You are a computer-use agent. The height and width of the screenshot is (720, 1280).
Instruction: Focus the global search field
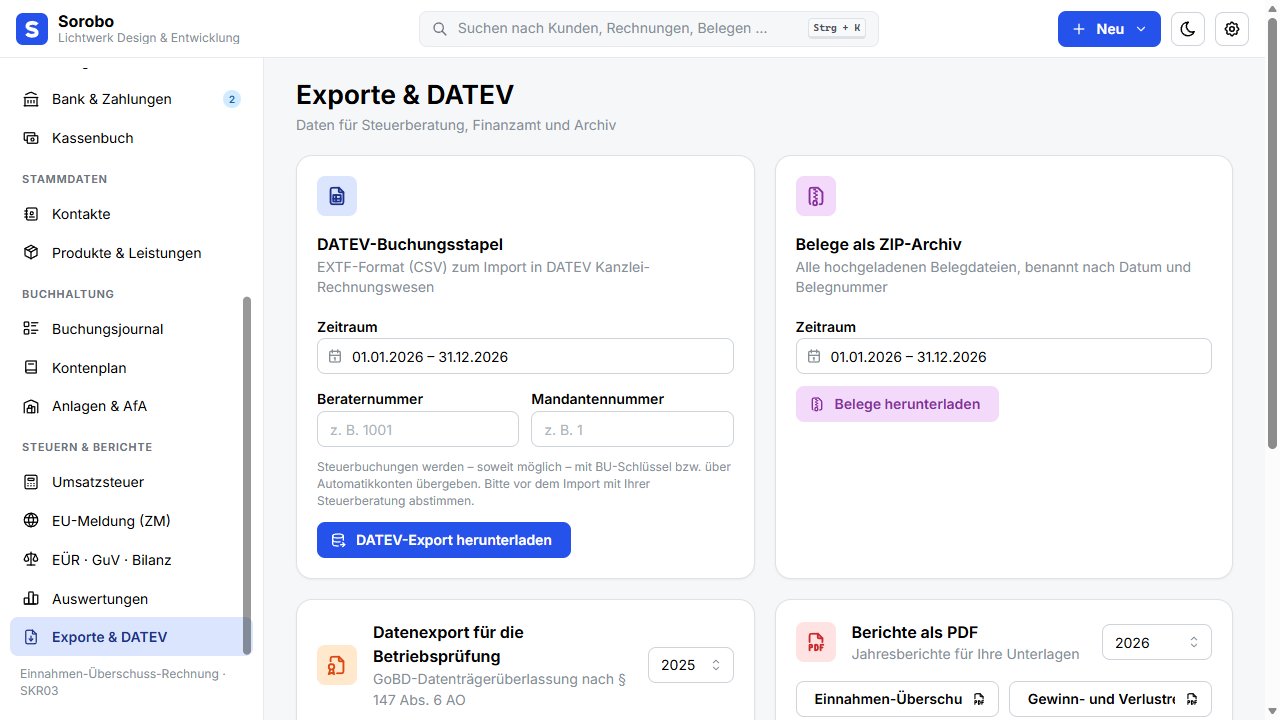[649, 29]
